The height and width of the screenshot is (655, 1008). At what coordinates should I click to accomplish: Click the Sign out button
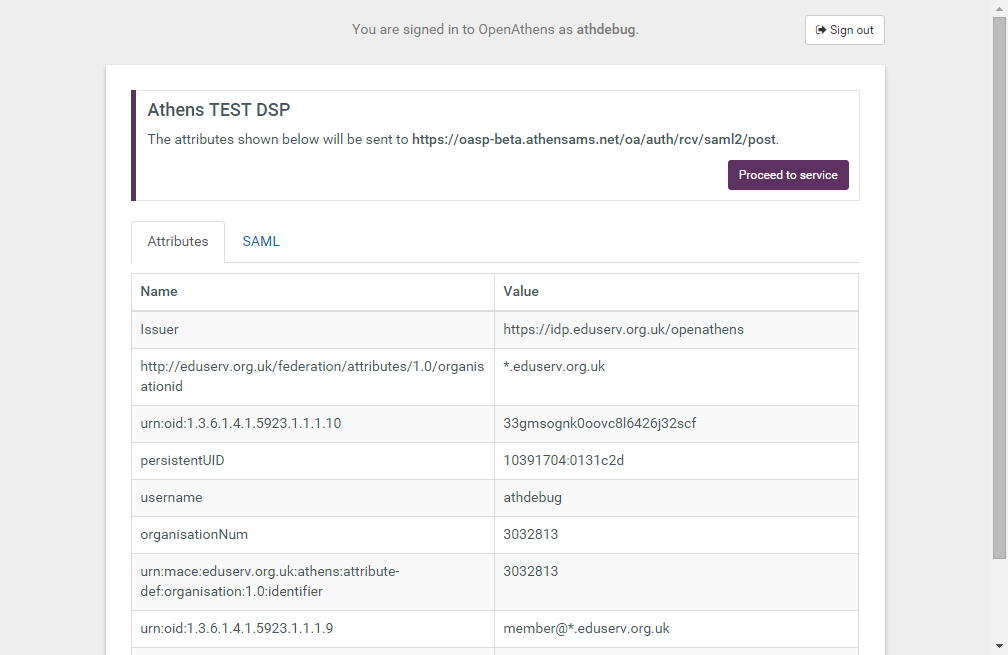click(x=844, y=30)
